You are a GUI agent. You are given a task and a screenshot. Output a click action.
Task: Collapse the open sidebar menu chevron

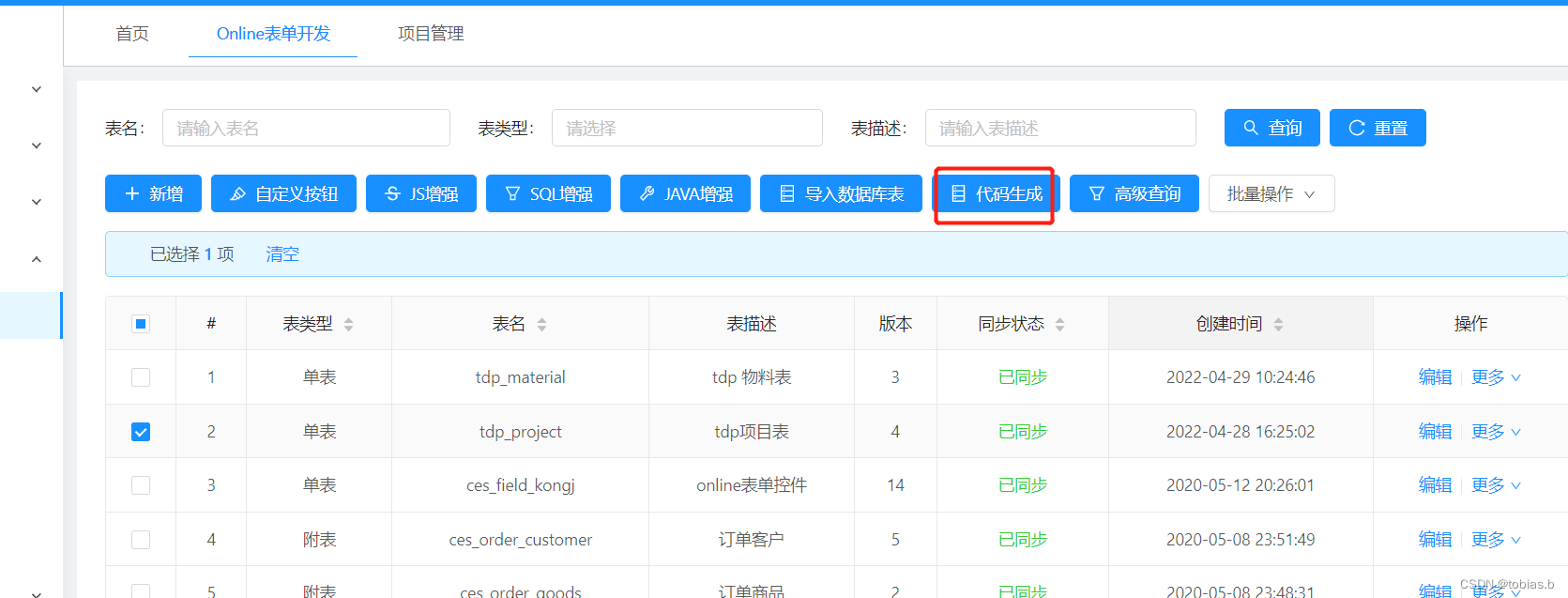(x=37, y=259)
